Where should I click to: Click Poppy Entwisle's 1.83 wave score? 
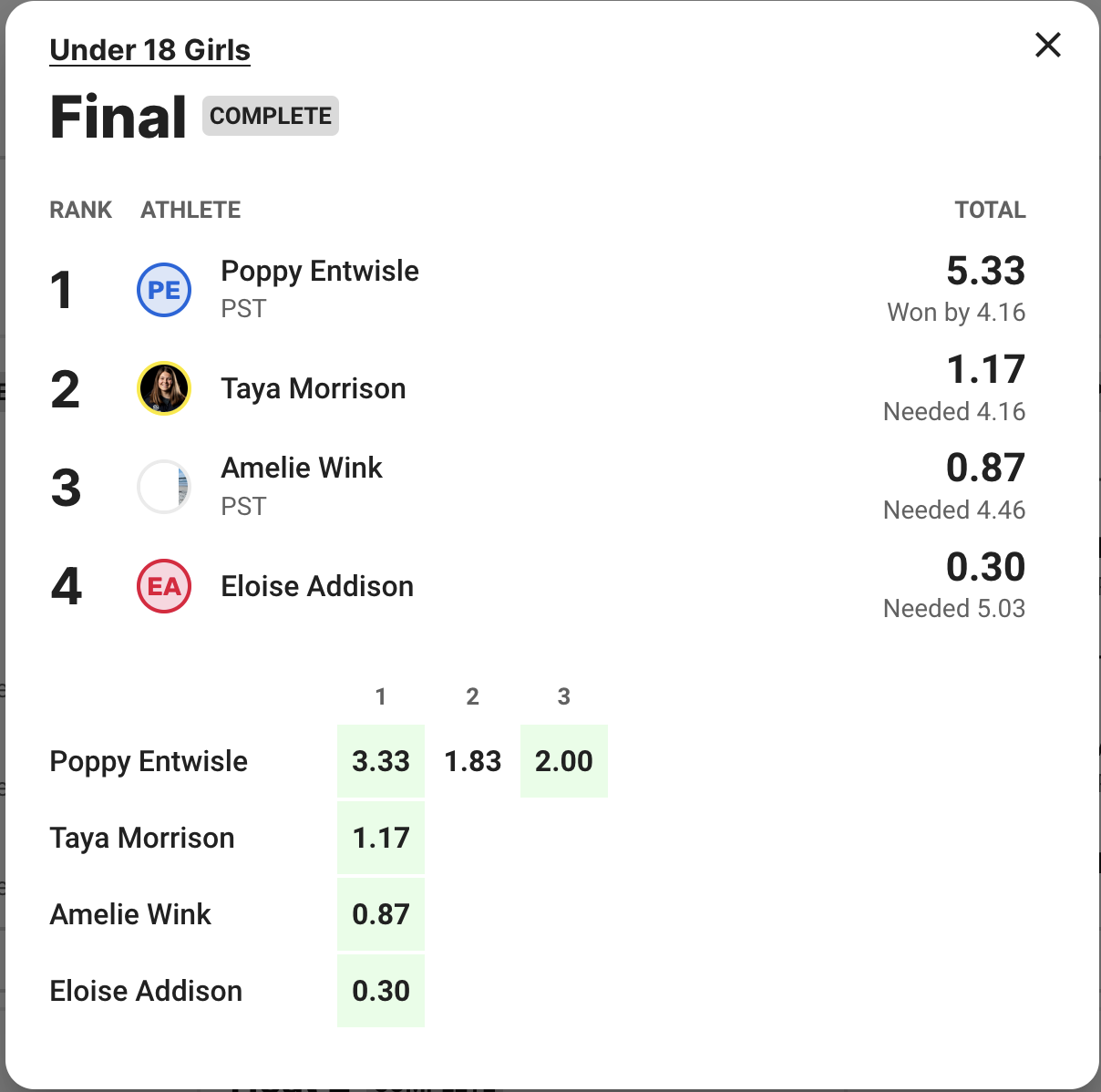point(472,761)
